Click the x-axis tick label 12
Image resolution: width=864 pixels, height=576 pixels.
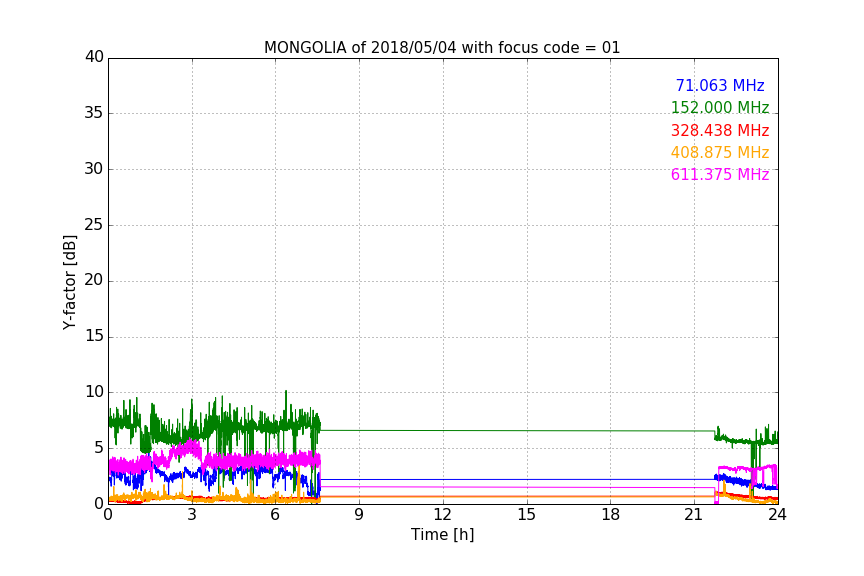pos(442,515)
